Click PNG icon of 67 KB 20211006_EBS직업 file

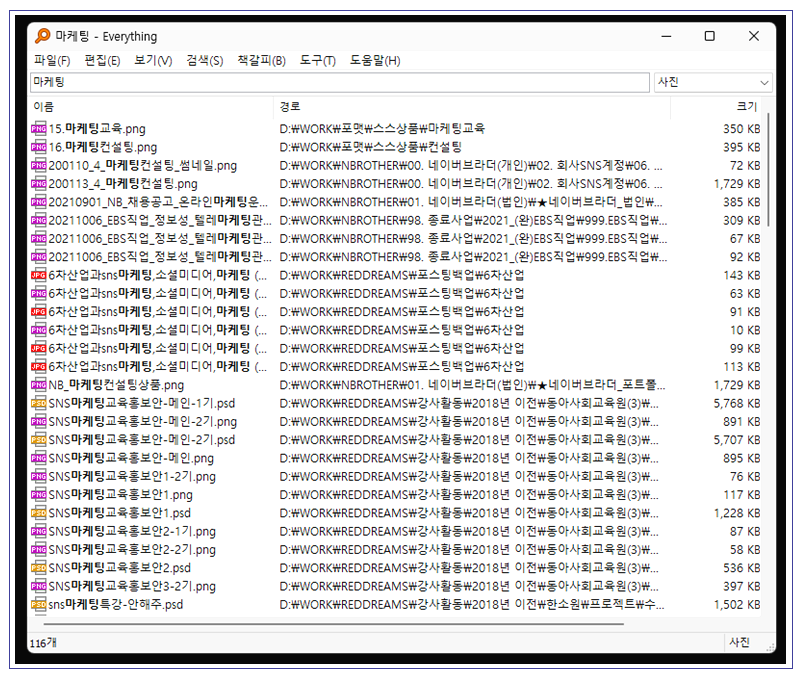[38, 239]
